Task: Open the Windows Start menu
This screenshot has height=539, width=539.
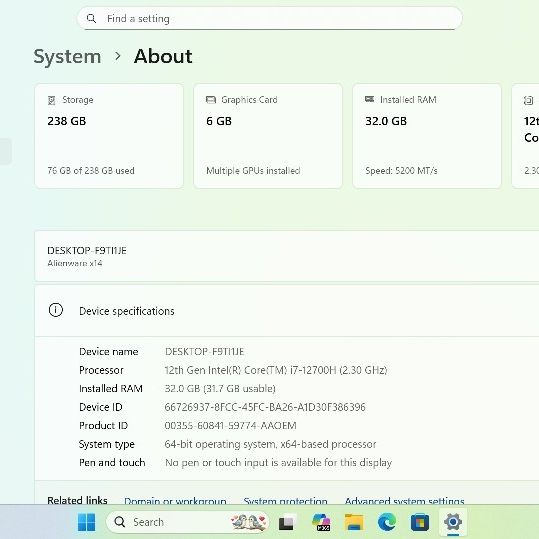Action: tap(87, 522)
